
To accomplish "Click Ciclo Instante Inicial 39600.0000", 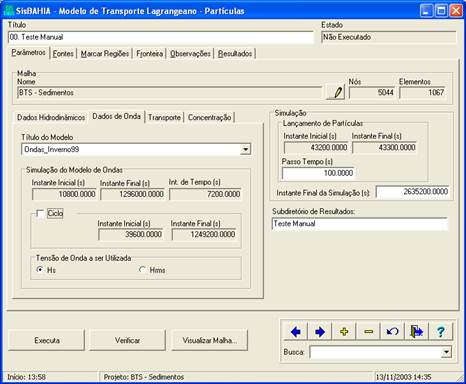I will (131, 234).
